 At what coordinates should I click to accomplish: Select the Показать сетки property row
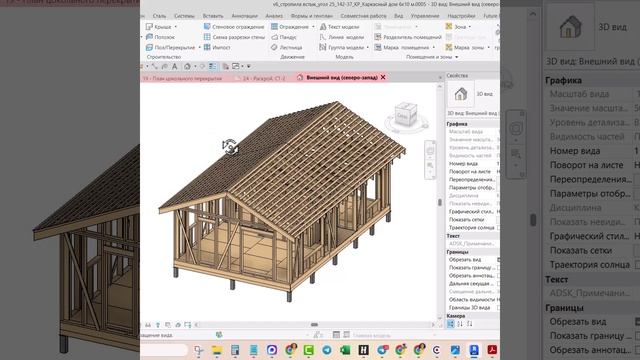tap(472, 220)
